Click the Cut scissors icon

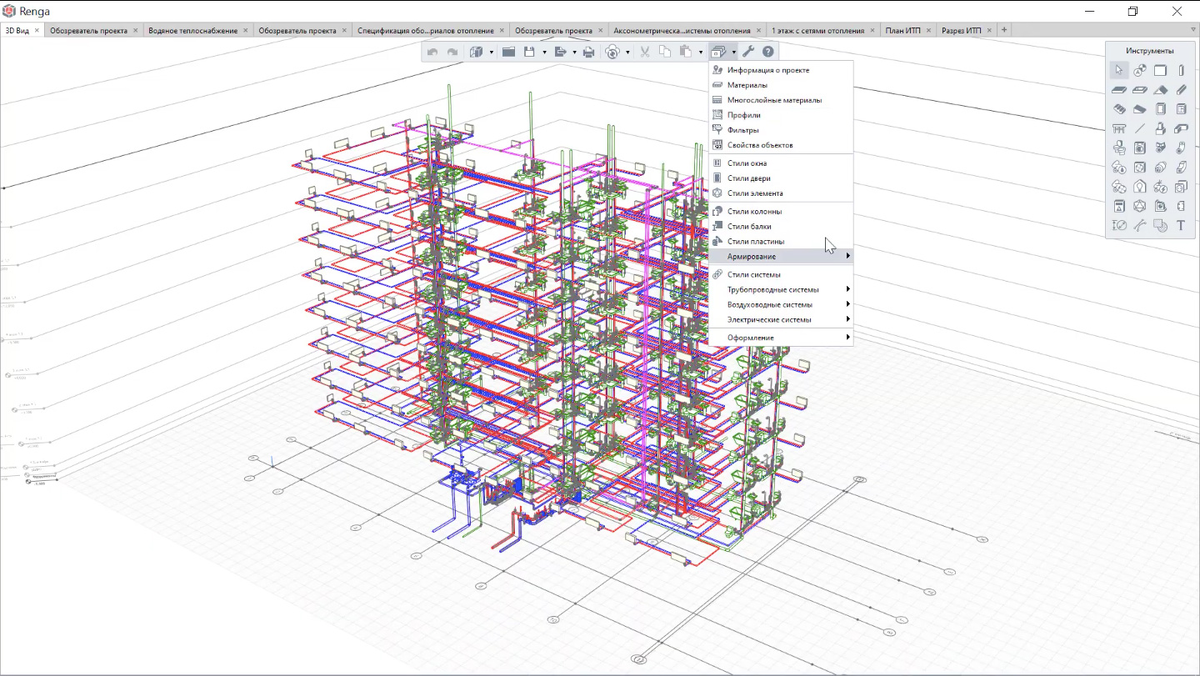coord(645,52)
